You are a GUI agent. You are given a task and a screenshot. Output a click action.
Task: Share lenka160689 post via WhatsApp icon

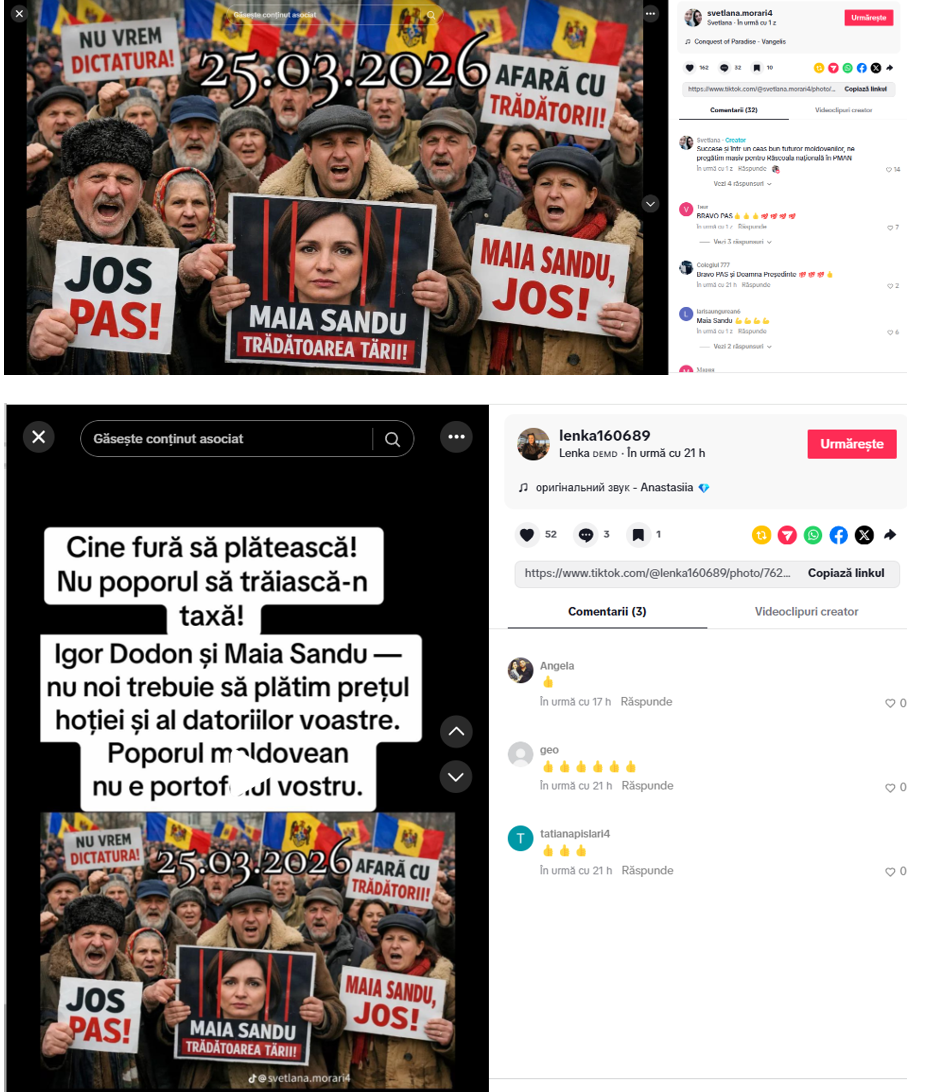point(813,535)
